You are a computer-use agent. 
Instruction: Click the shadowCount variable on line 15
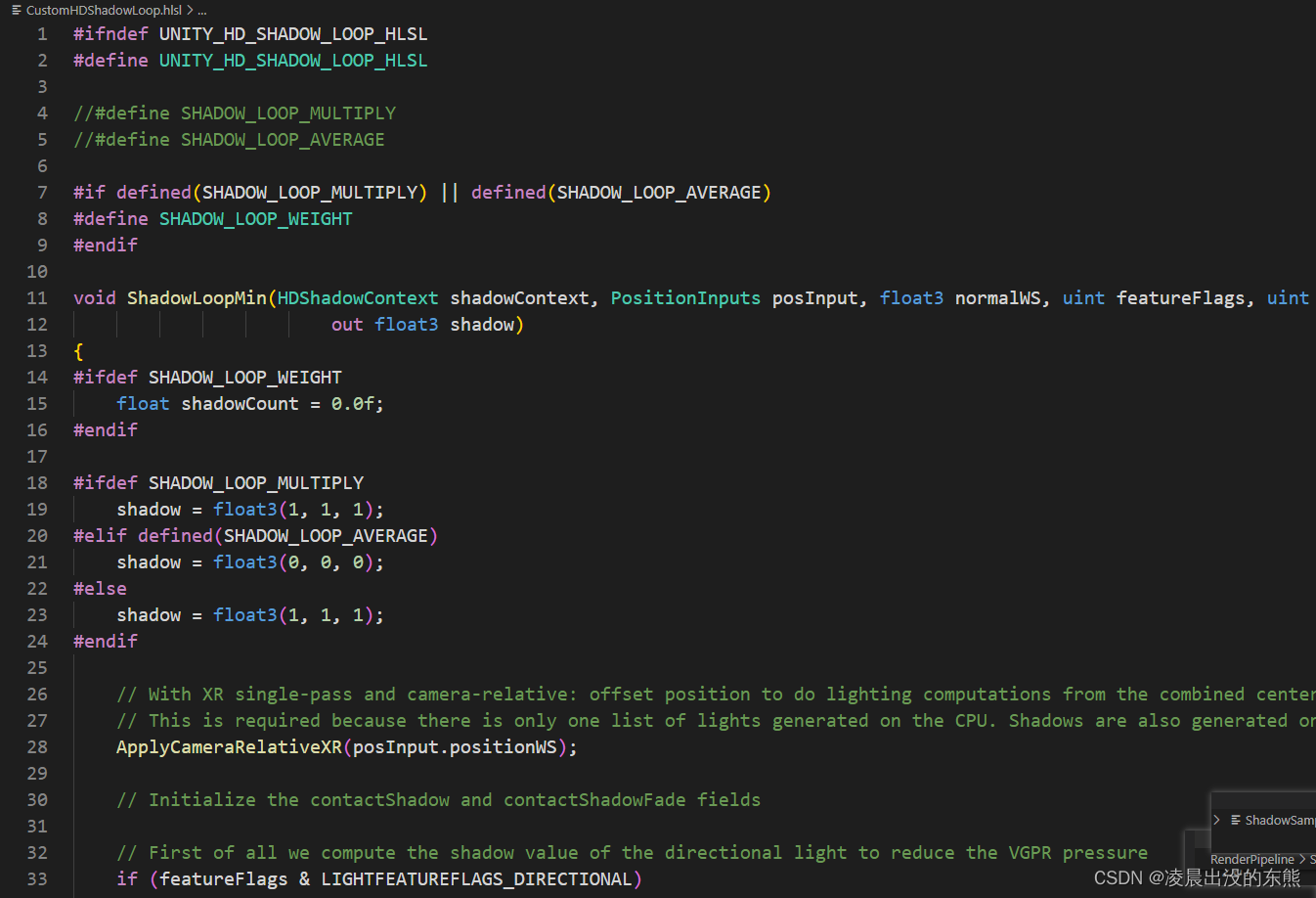tap(240, 403)
